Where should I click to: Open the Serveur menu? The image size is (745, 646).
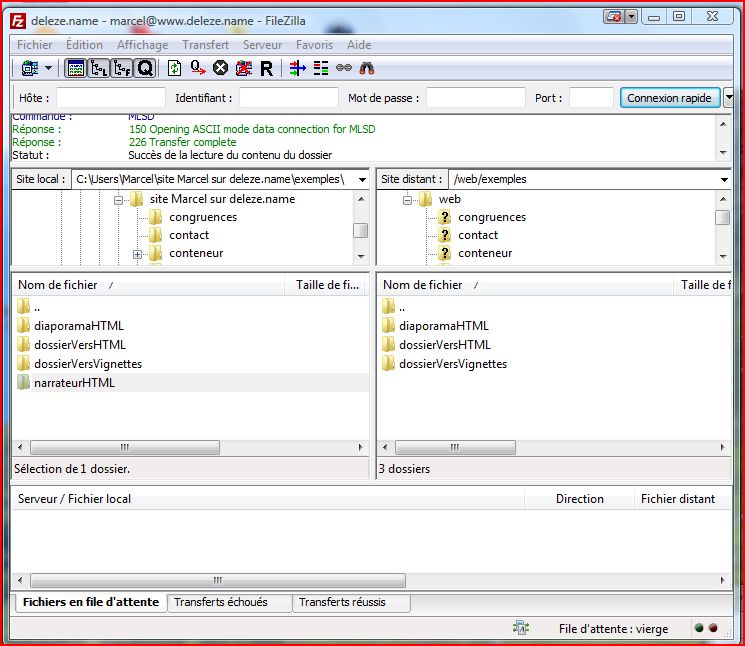pyautogui.click(x=262, y=45)
